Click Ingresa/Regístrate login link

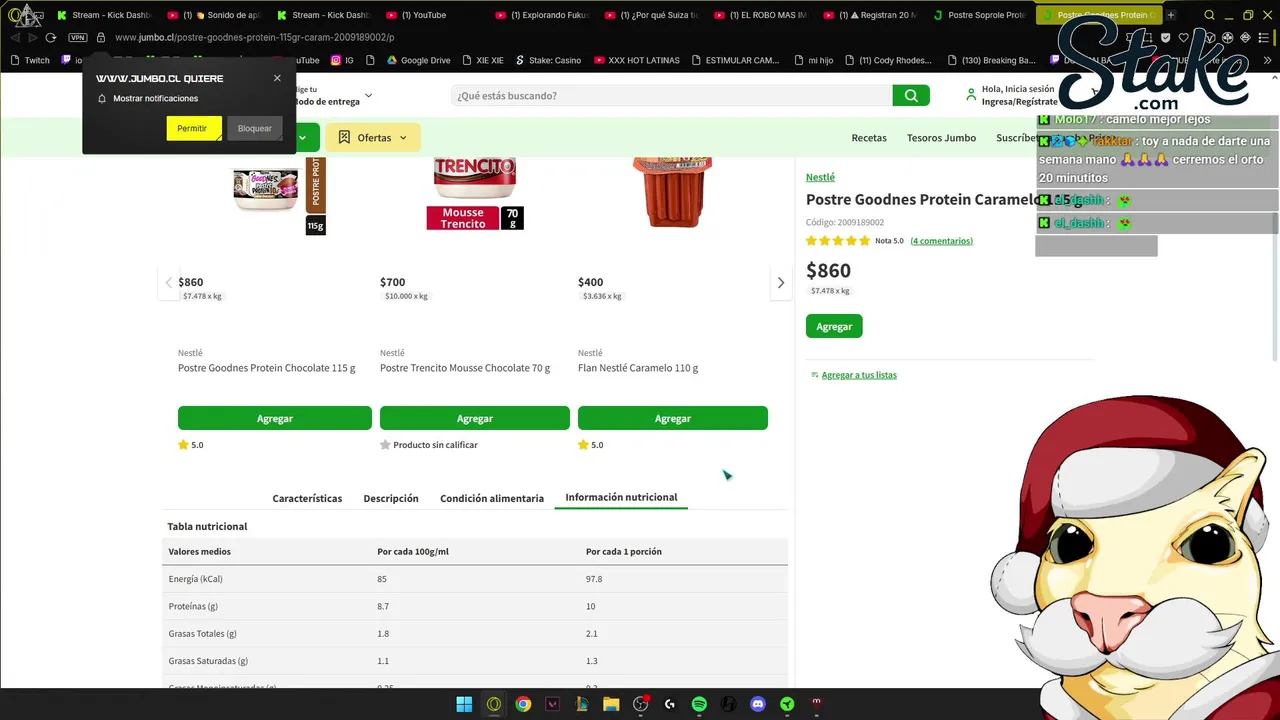tap(1019, 101)
